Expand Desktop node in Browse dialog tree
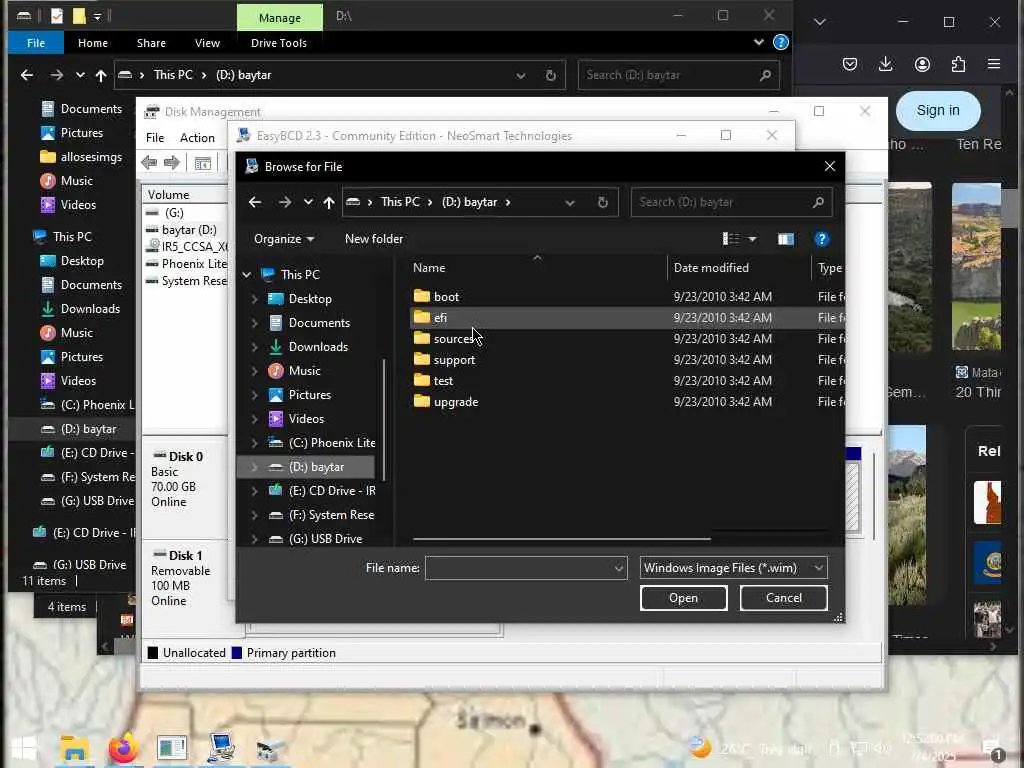Screen dimensions: 1024x768 click(x=255, y=299)
